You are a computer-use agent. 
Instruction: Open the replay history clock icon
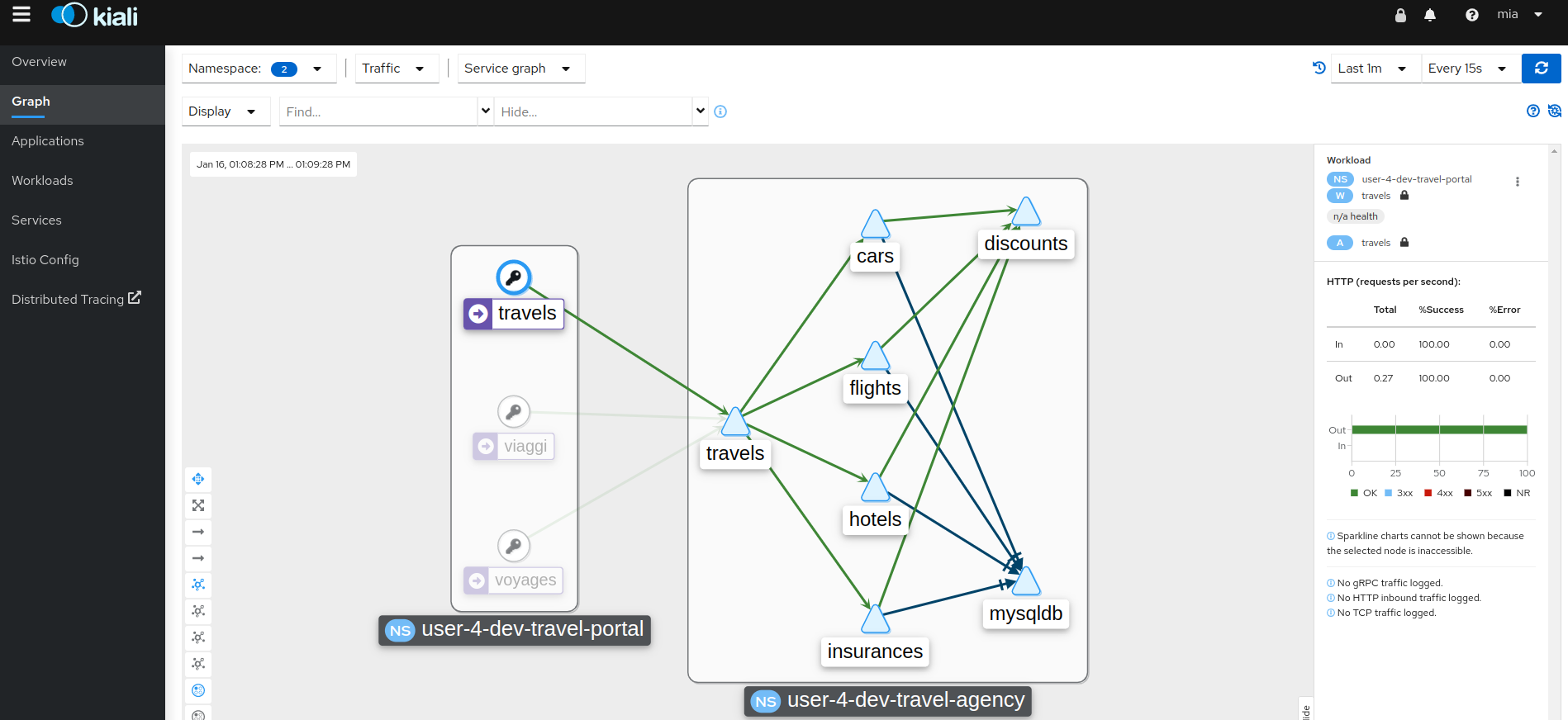click(x=1319, y=69)
